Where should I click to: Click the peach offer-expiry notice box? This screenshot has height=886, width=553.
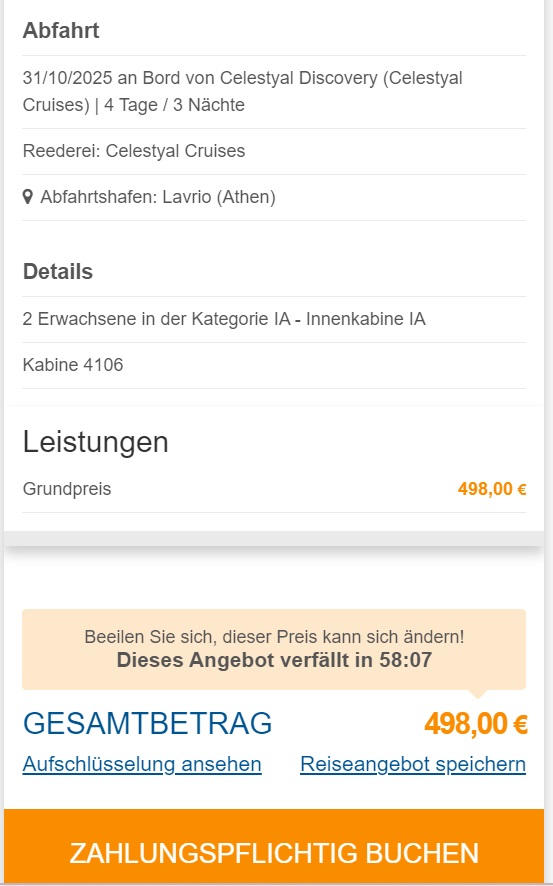pyautogui.click(x=274, y=649)
